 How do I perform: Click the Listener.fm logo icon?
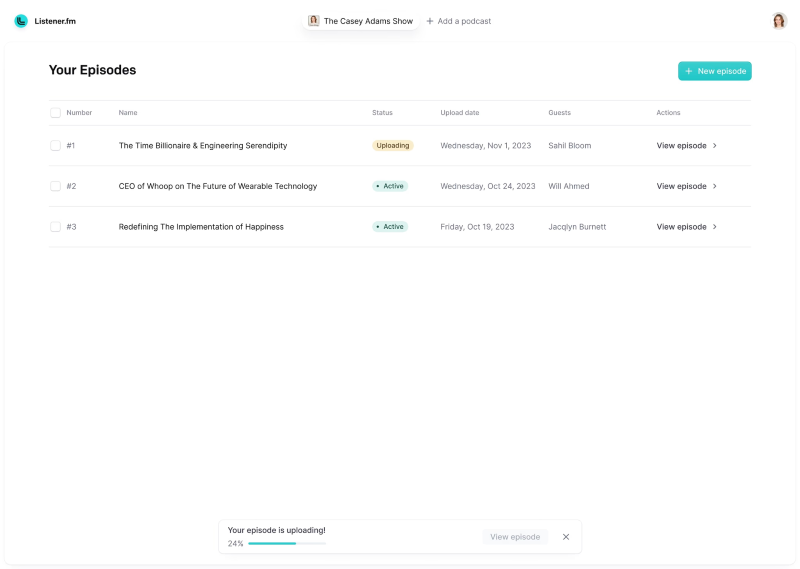click(x=21, y=21)
